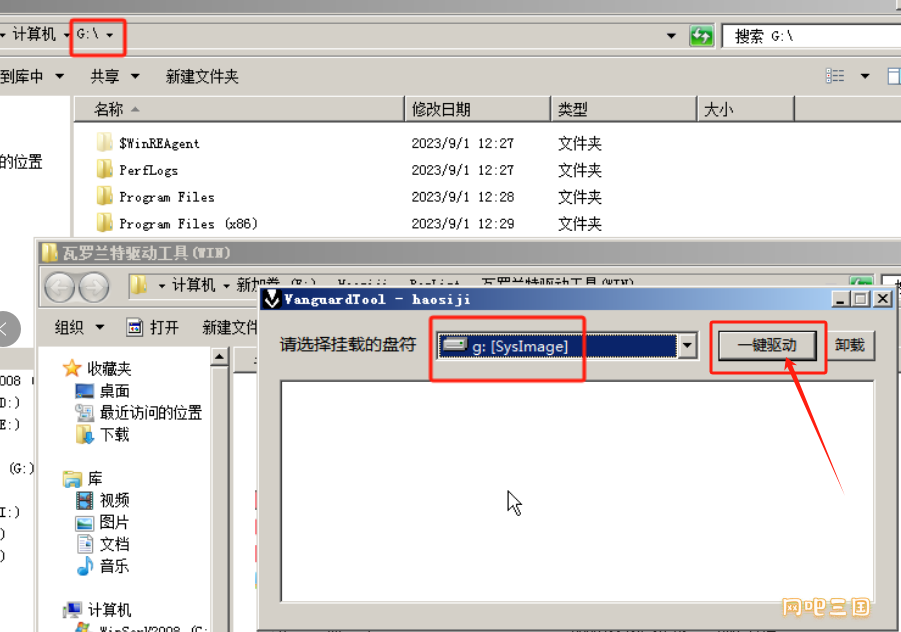
Task: Go forward in the 瓦罗兰特驱动工具 window
Action: [94, 286]
